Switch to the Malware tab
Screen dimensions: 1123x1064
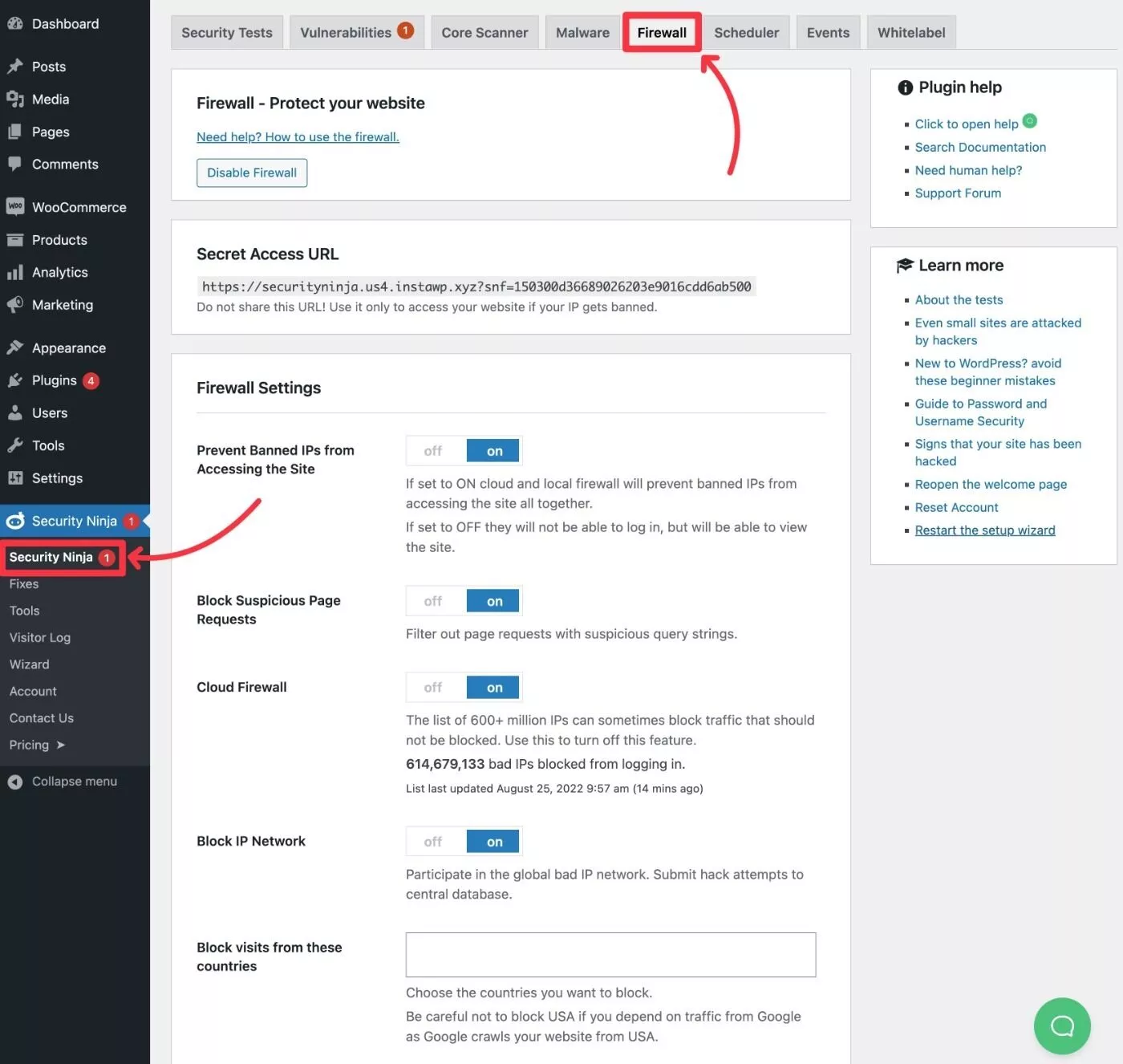point(582,33)
